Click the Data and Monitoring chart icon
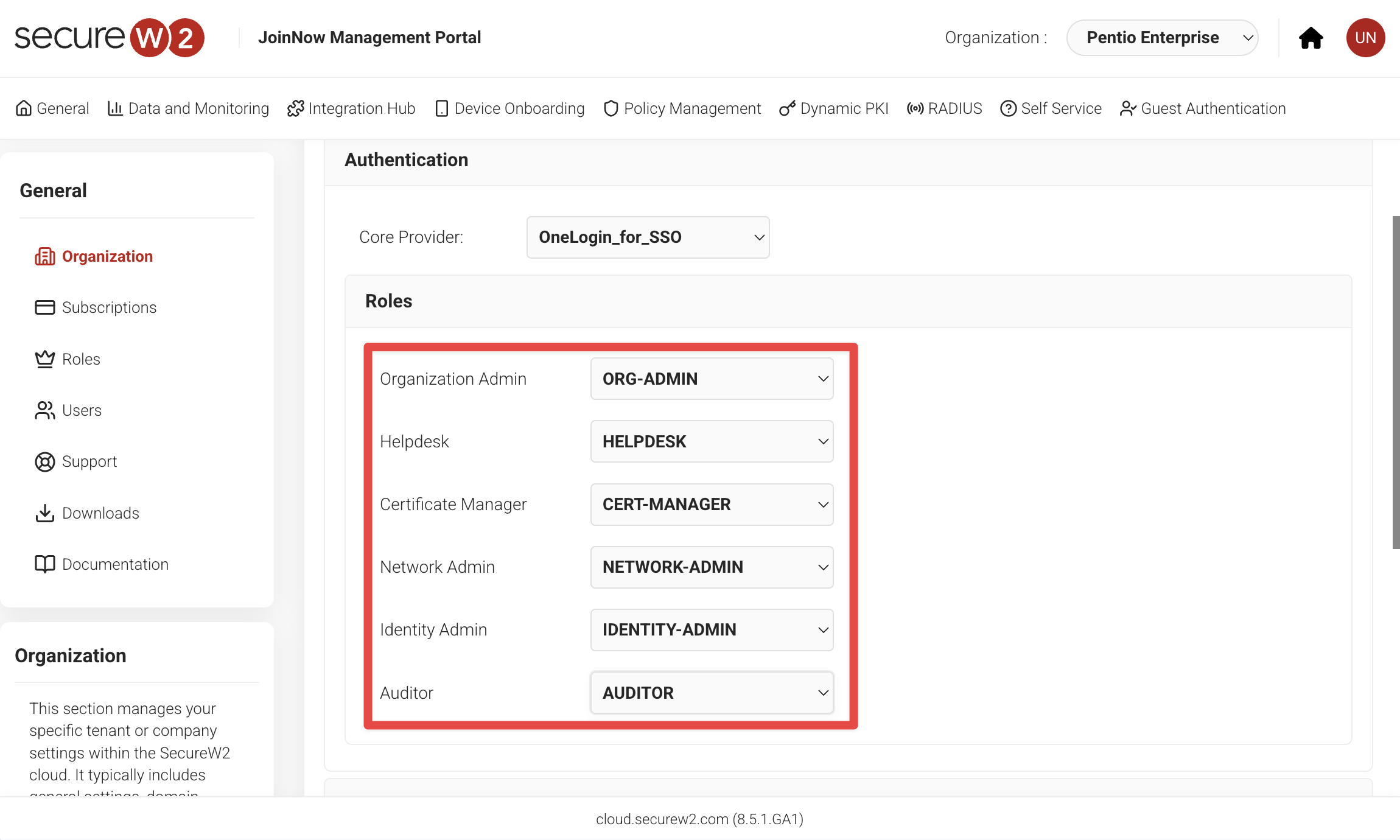 tap(115, 108)
